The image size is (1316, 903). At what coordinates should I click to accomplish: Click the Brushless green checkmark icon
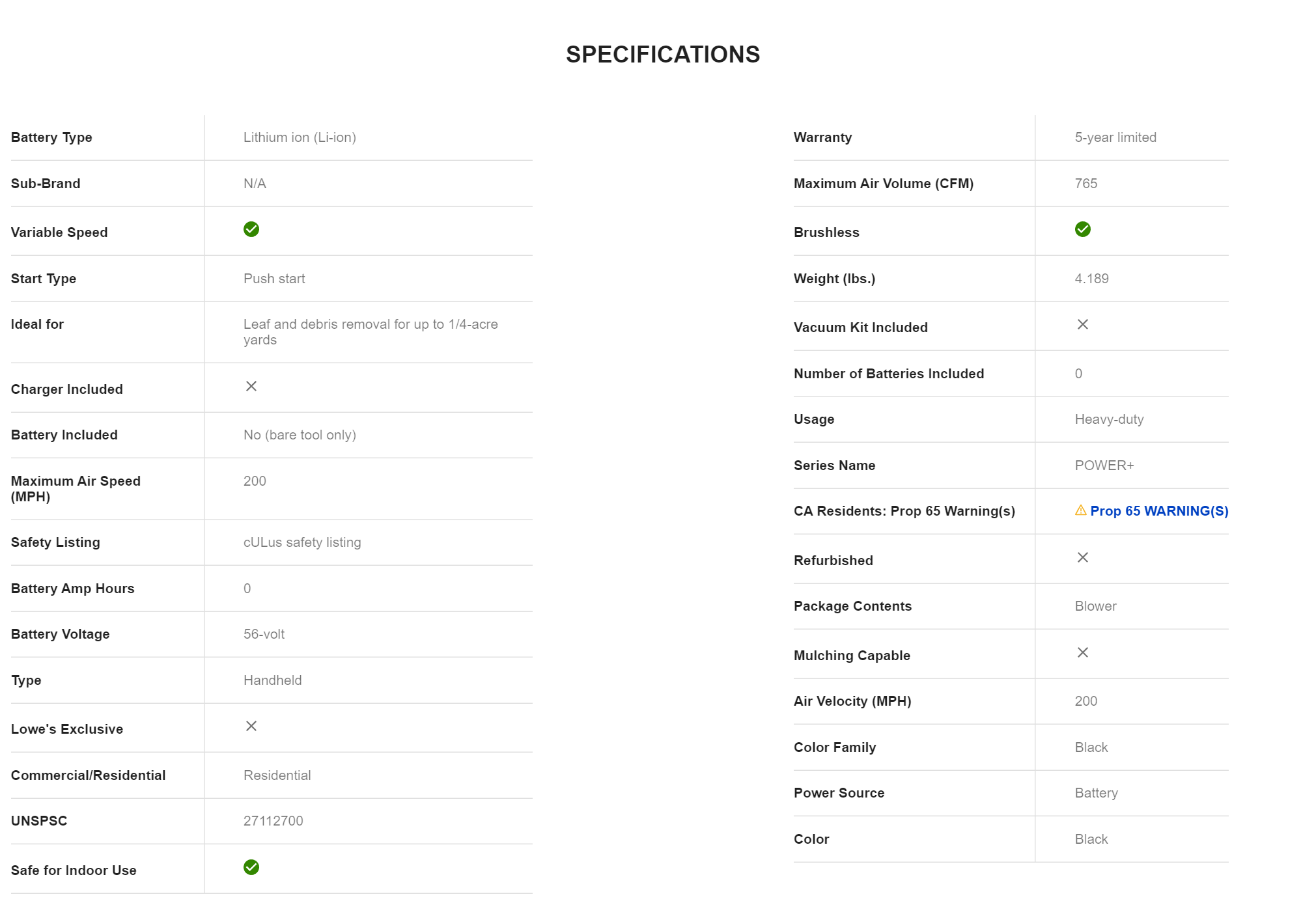pos(1082,229)
